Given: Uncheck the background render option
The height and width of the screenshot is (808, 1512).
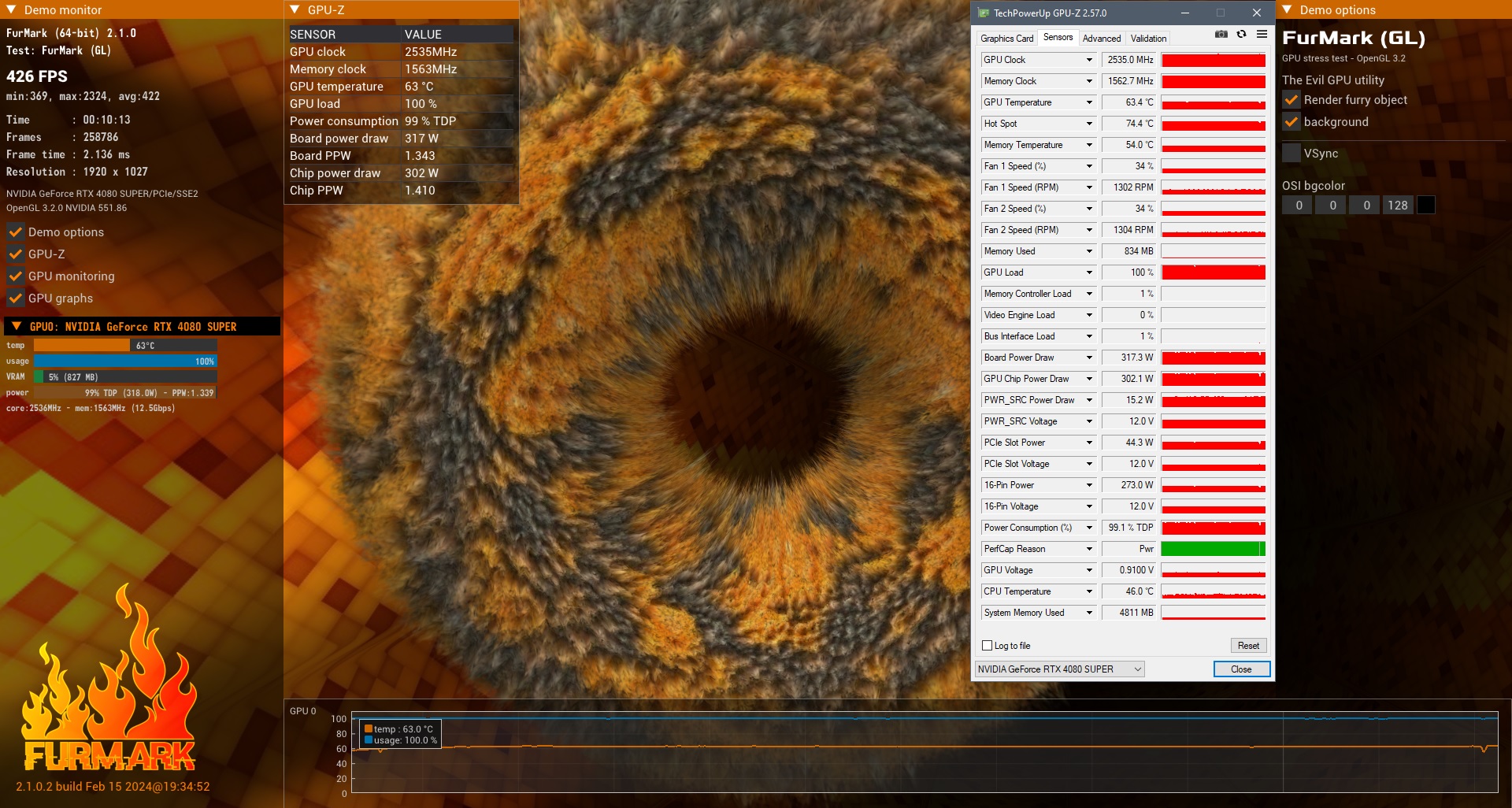Looking at the screenshot, I should pyautogui.click(x=1291, y=122).
